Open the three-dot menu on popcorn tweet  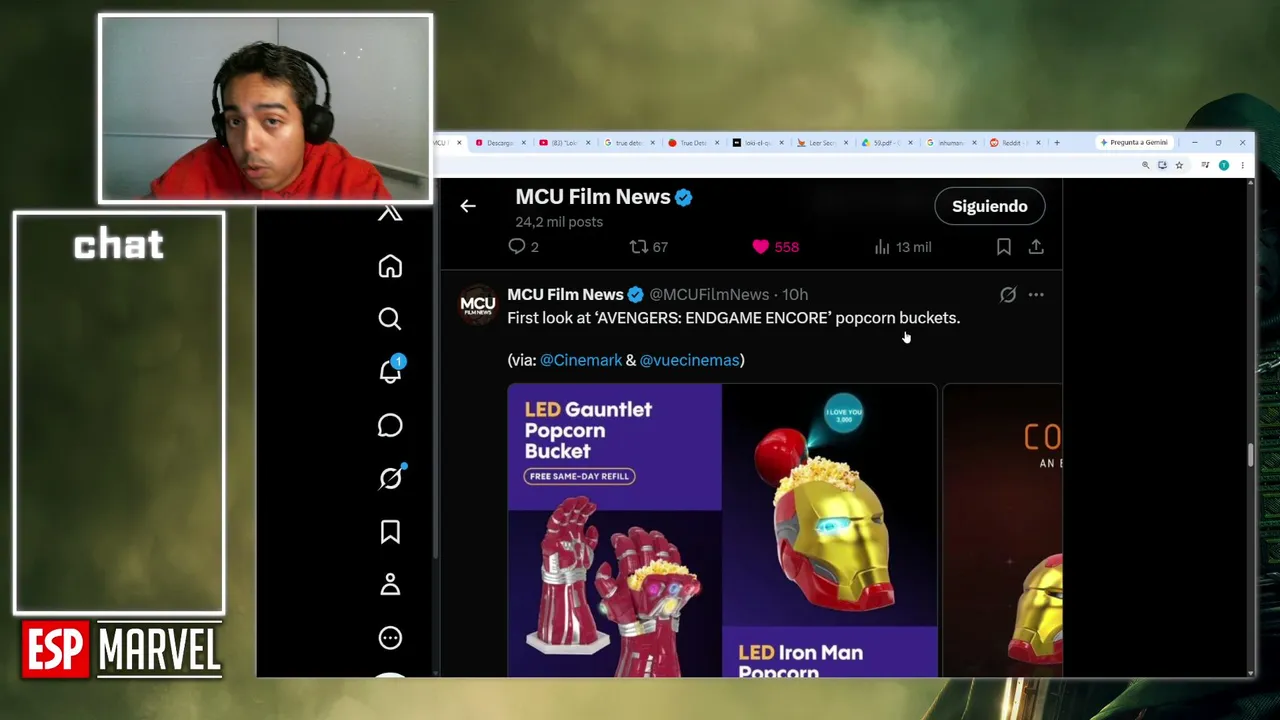[1036, 295]
